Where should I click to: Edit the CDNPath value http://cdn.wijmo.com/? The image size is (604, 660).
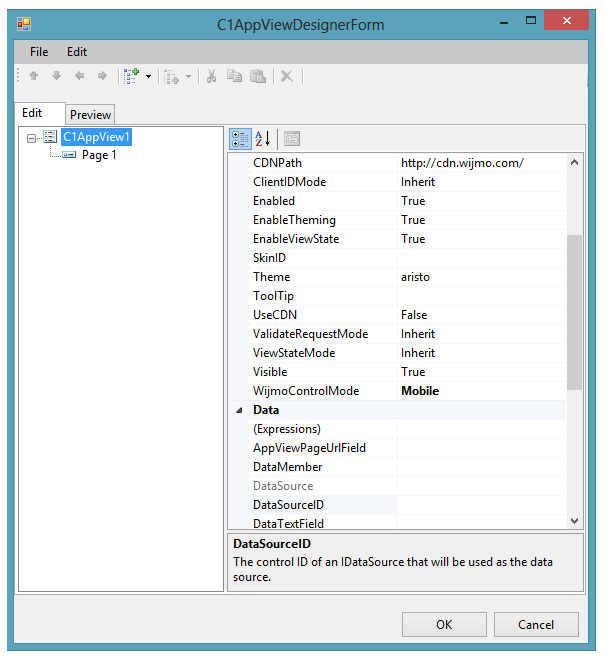(482, 163)
